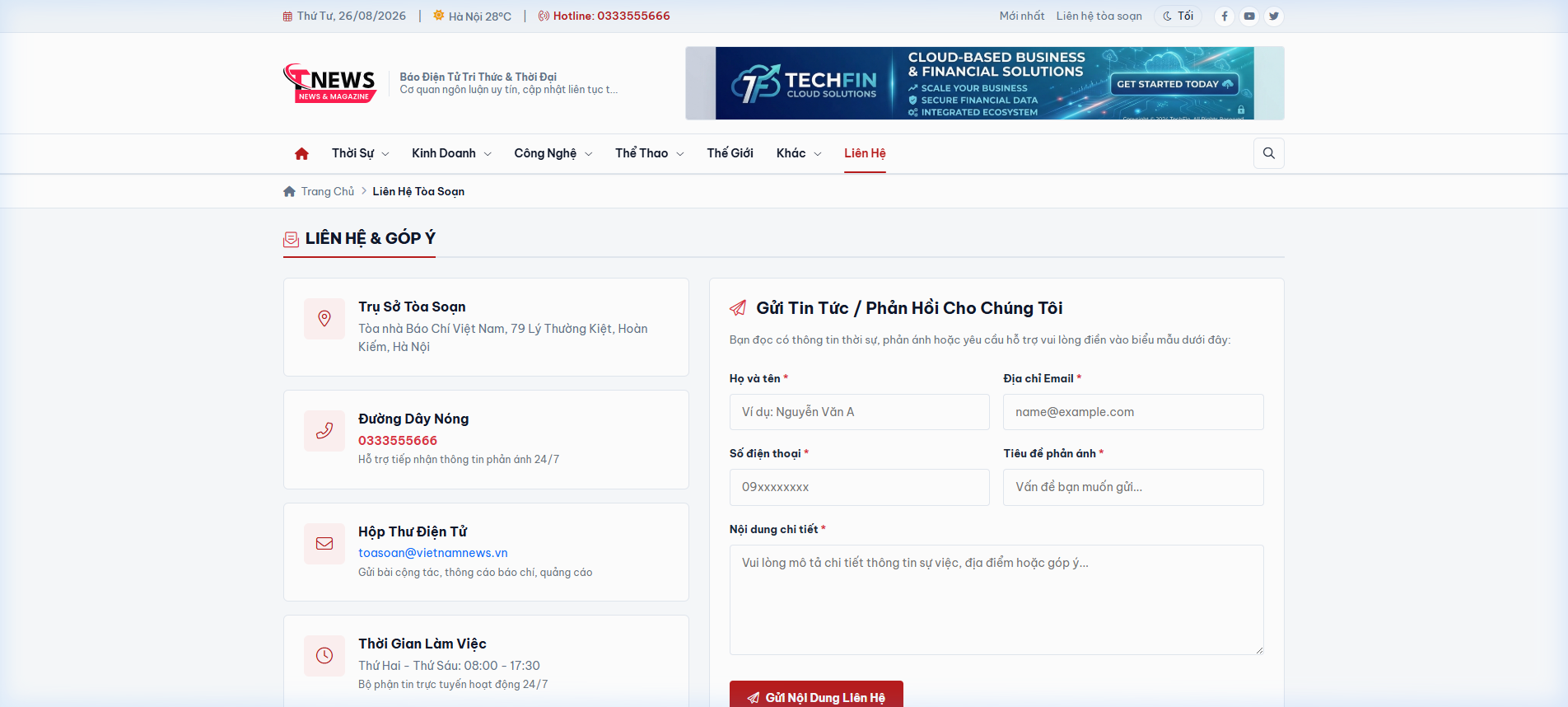Viewport: 1568px width, 707px height.
Task: Click the search magnifier button
Action: (x=1269, y=153)
